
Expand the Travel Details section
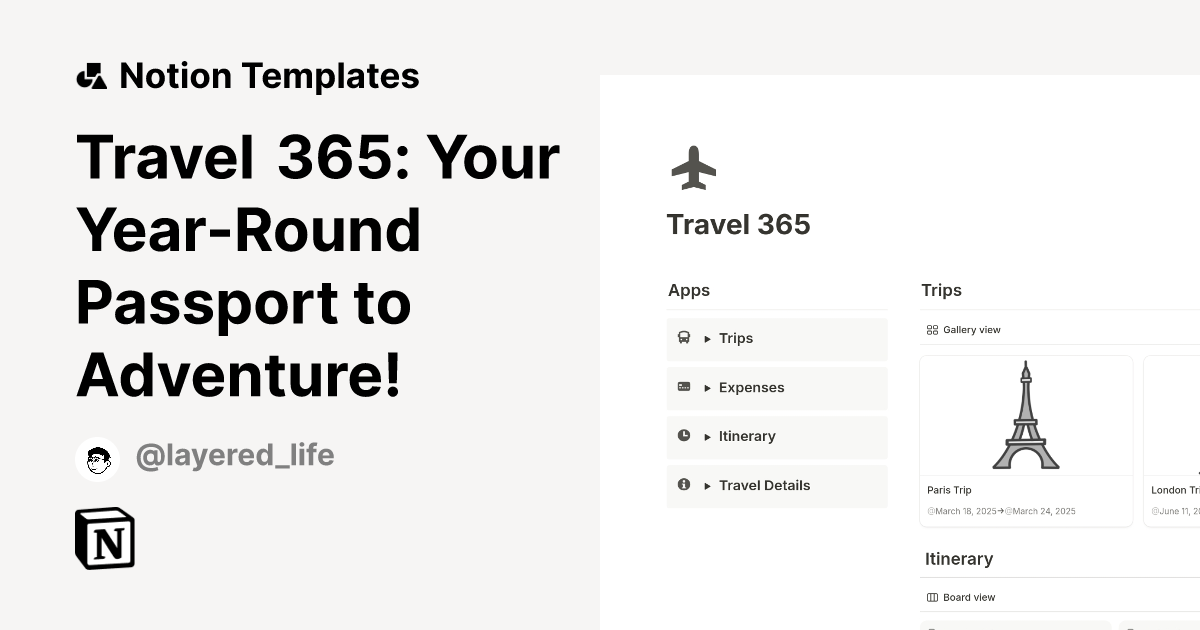(x=709, y=485)
